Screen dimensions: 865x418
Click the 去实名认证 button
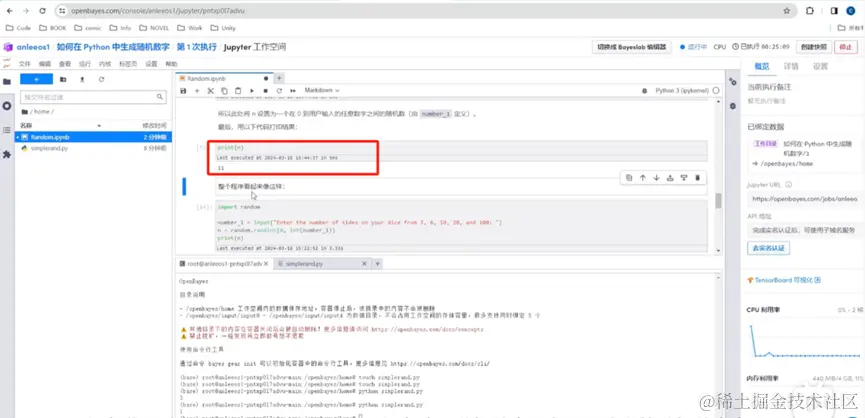(768, 248)
